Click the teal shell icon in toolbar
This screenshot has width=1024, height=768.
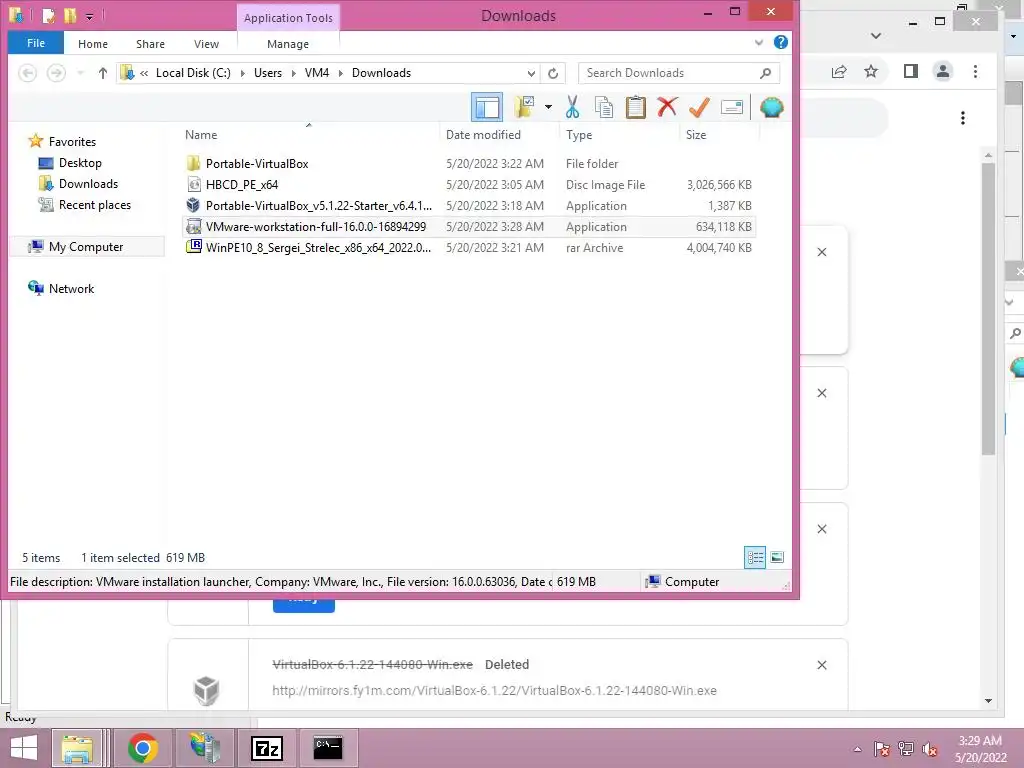771,107
